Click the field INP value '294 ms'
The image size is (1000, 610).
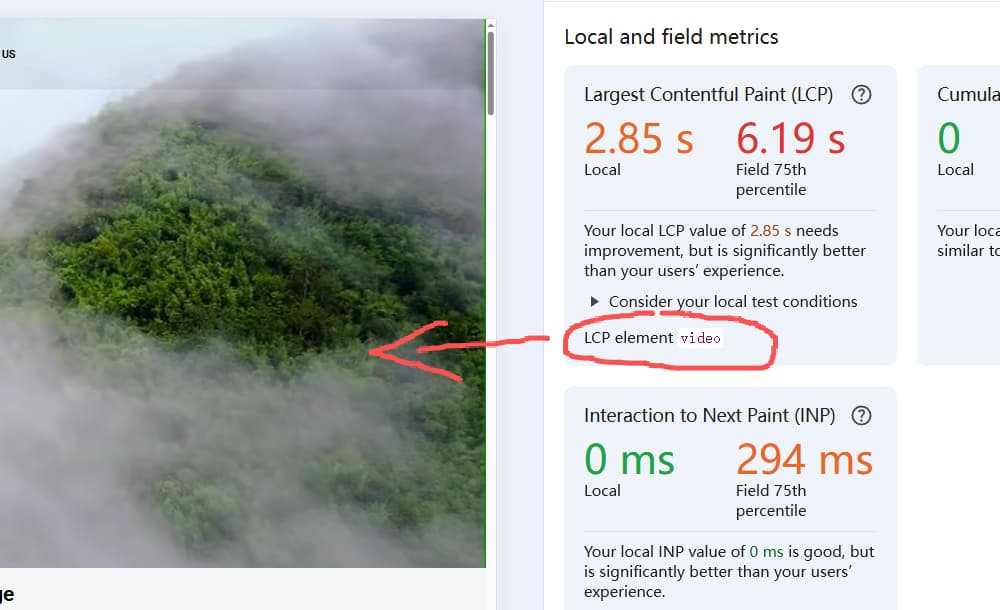click(x=804, y=459)
